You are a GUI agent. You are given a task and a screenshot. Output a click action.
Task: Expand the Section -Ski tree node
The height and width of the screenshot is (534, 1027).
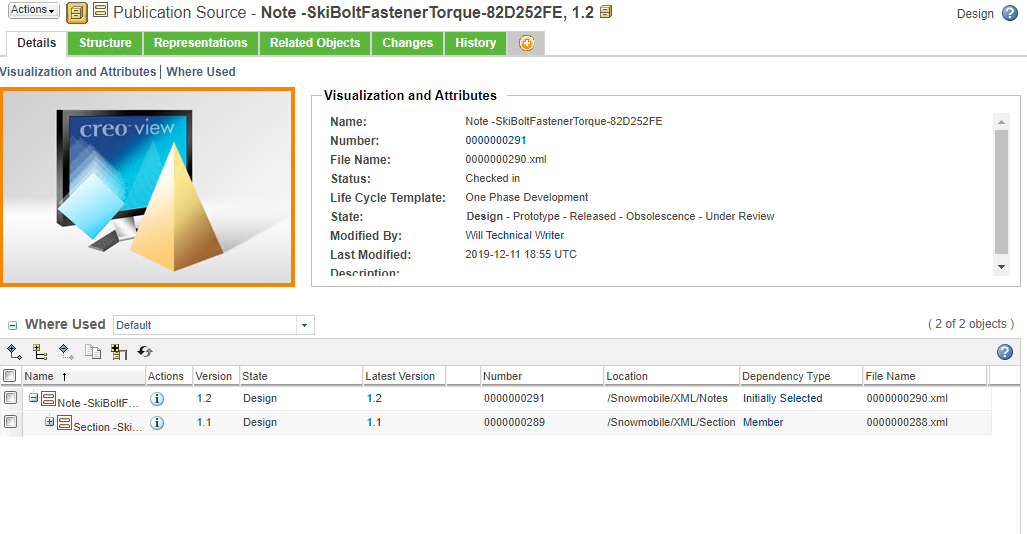50,422
